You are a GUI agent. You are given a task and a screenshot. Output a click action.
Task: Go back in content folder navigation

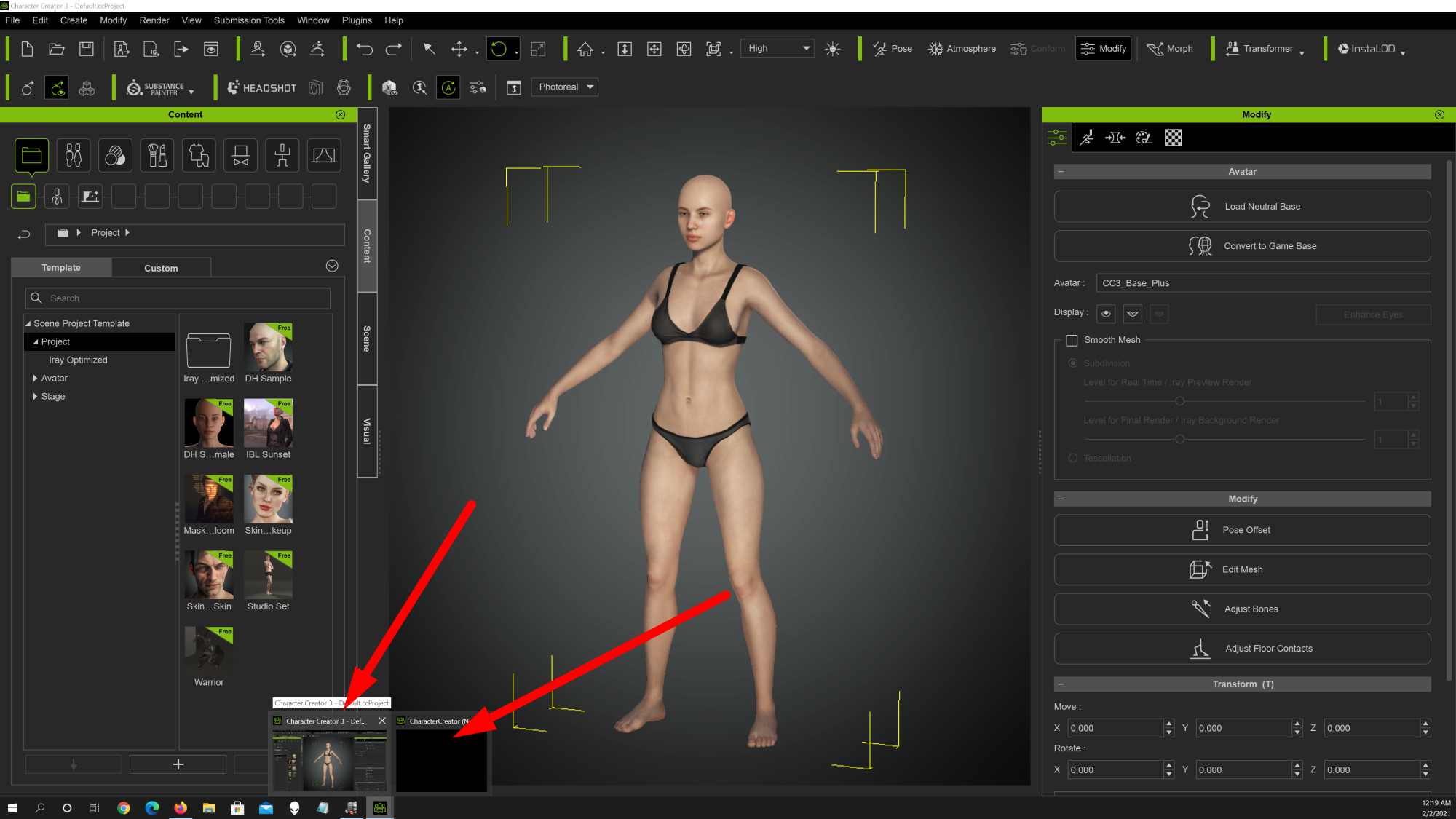23,234
